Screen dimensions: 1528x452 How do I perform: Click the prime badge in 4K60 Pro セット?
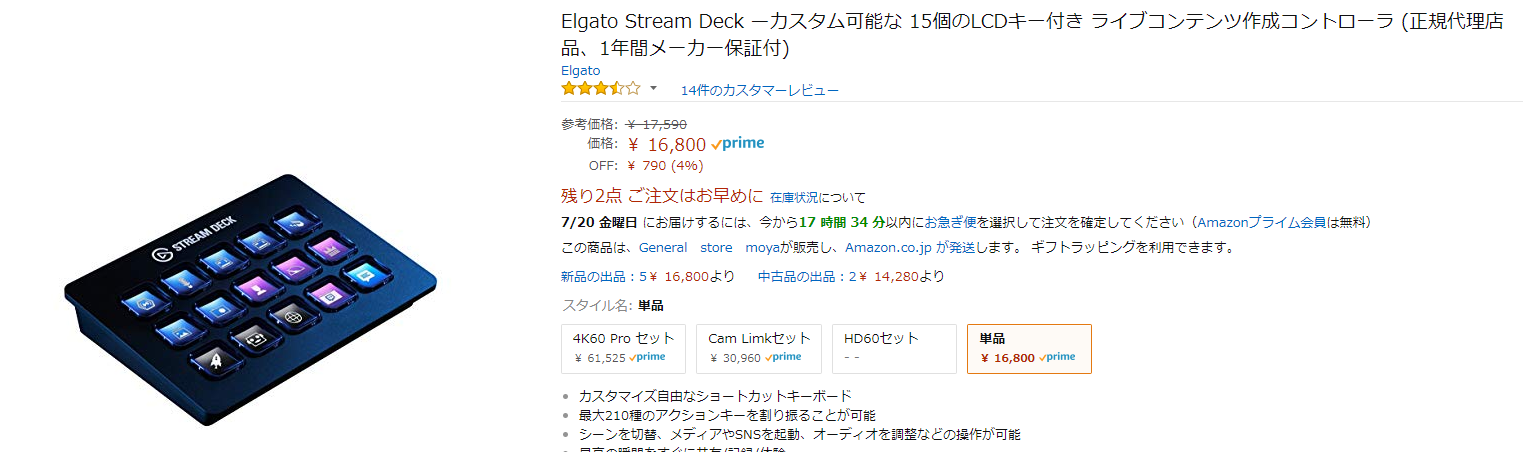click(x=647, y=357)
